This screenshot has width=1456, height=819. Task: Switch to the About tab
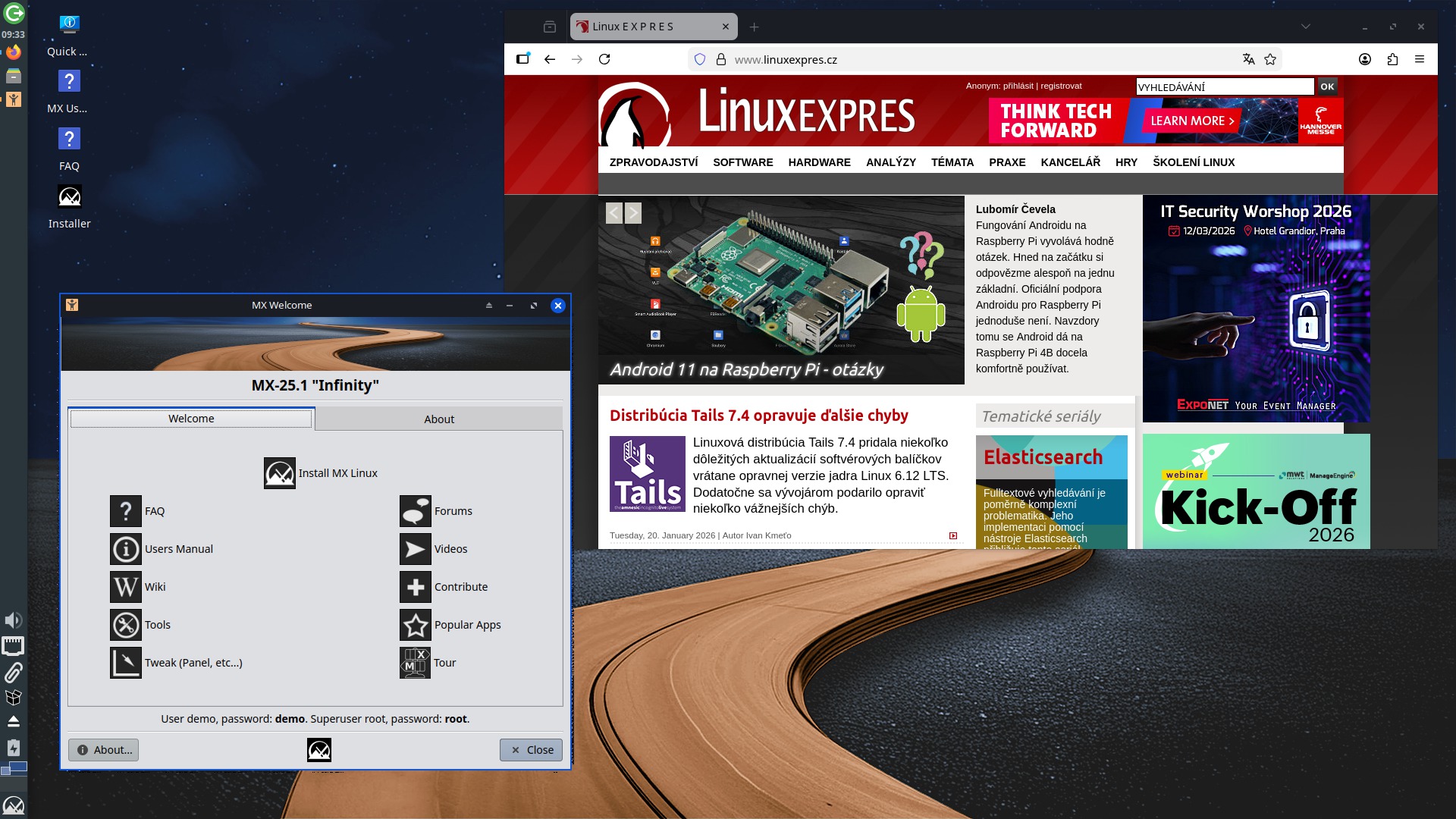point(438,419)
